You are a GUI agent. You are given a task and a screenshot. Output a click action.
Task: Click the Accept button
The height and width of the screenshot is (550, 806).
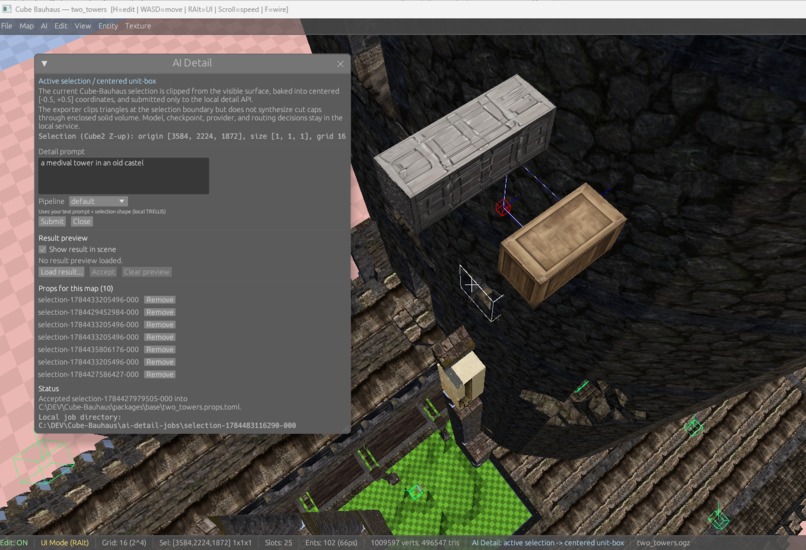(x=103, y=272)
